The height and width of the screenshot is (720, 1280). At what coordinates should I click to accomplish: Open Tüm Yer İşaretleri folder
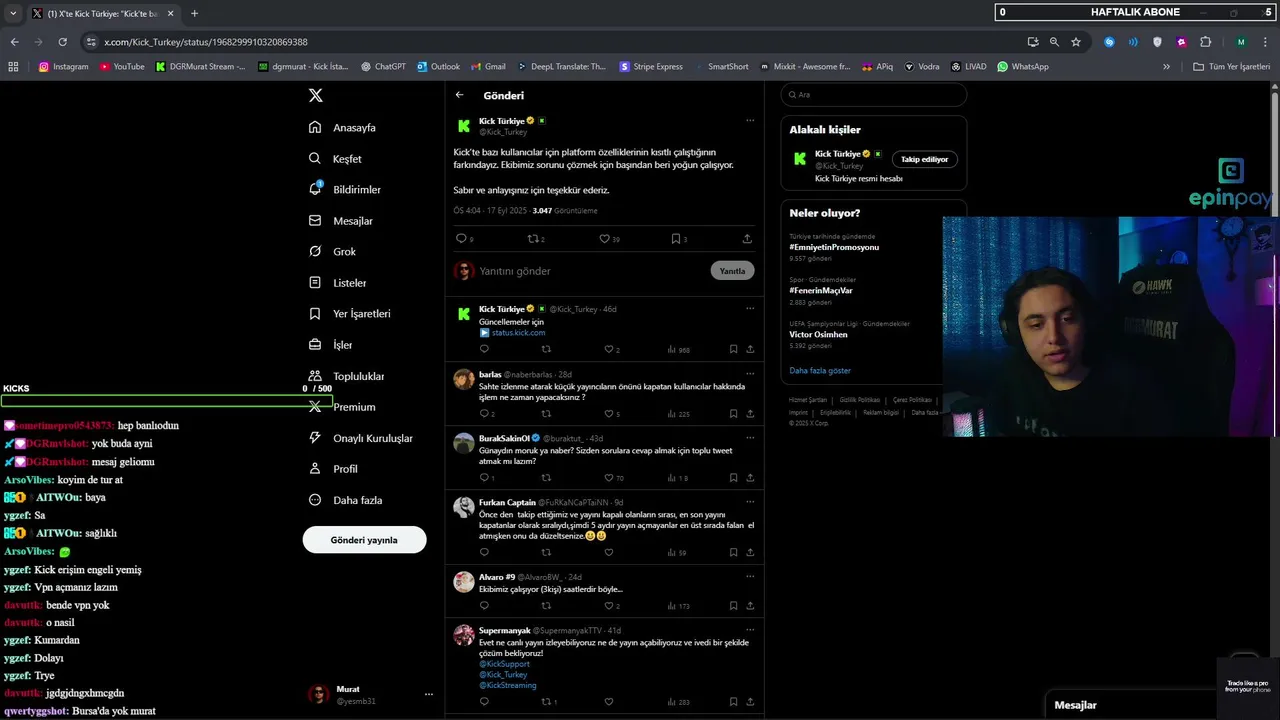1231,67
